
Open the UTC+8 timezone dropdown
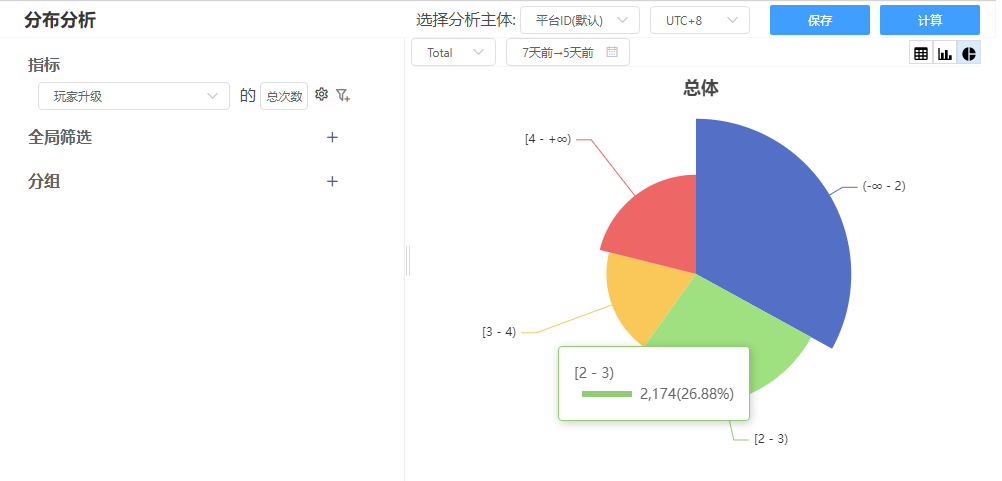click(x=700, y=20)
